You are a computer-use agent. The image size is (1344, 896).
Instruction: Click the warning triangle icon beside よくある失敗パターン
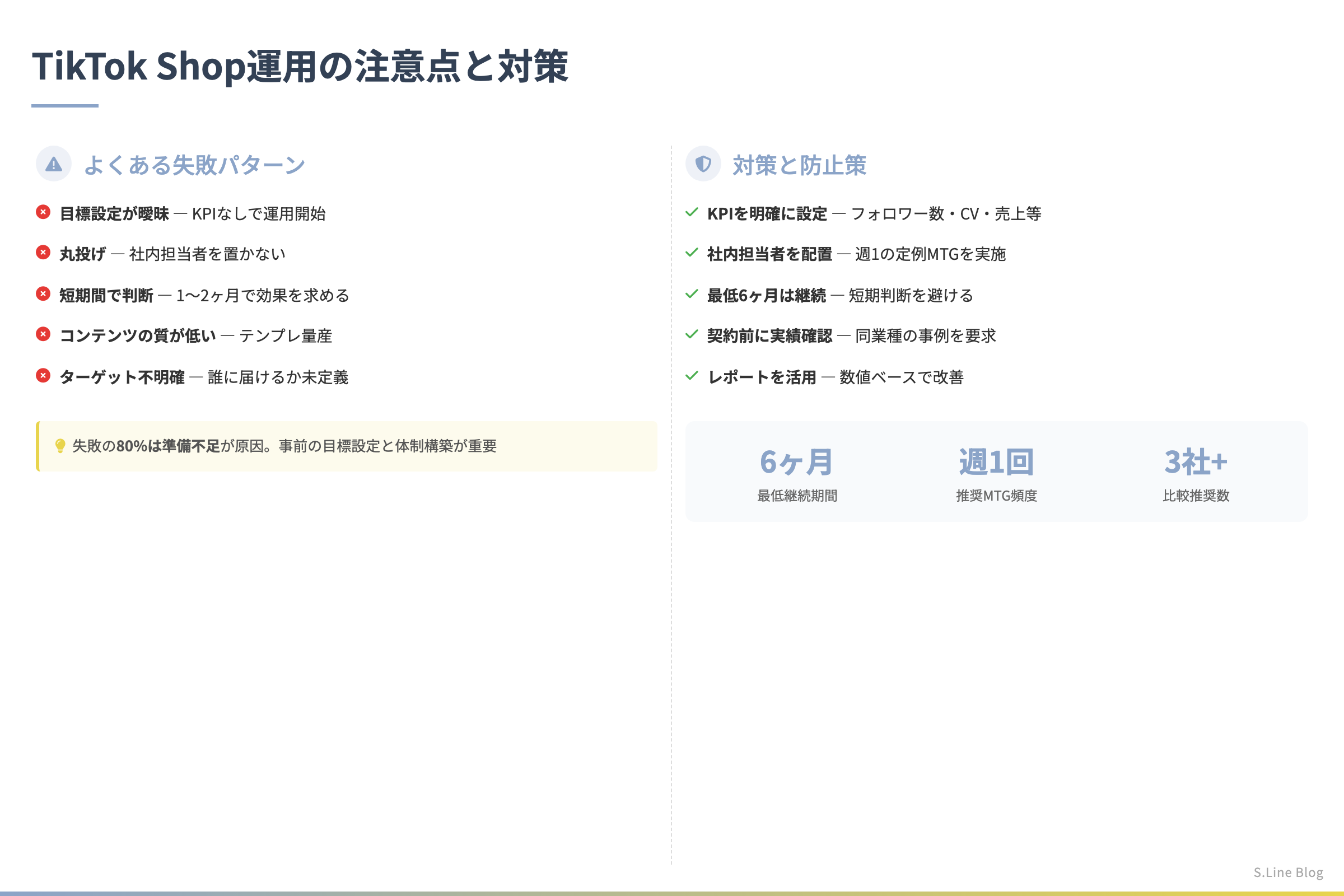54,165
